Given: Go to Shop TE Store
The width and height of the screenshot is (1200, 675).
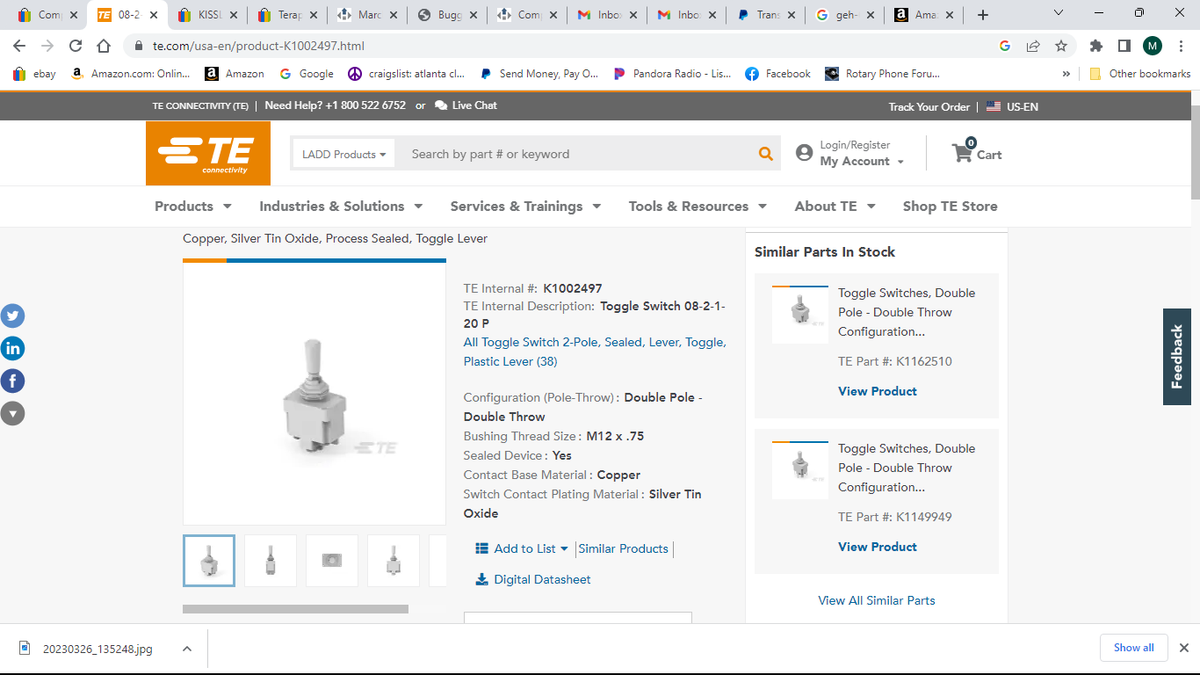Looking at the screenshot, I should point(950,206).
